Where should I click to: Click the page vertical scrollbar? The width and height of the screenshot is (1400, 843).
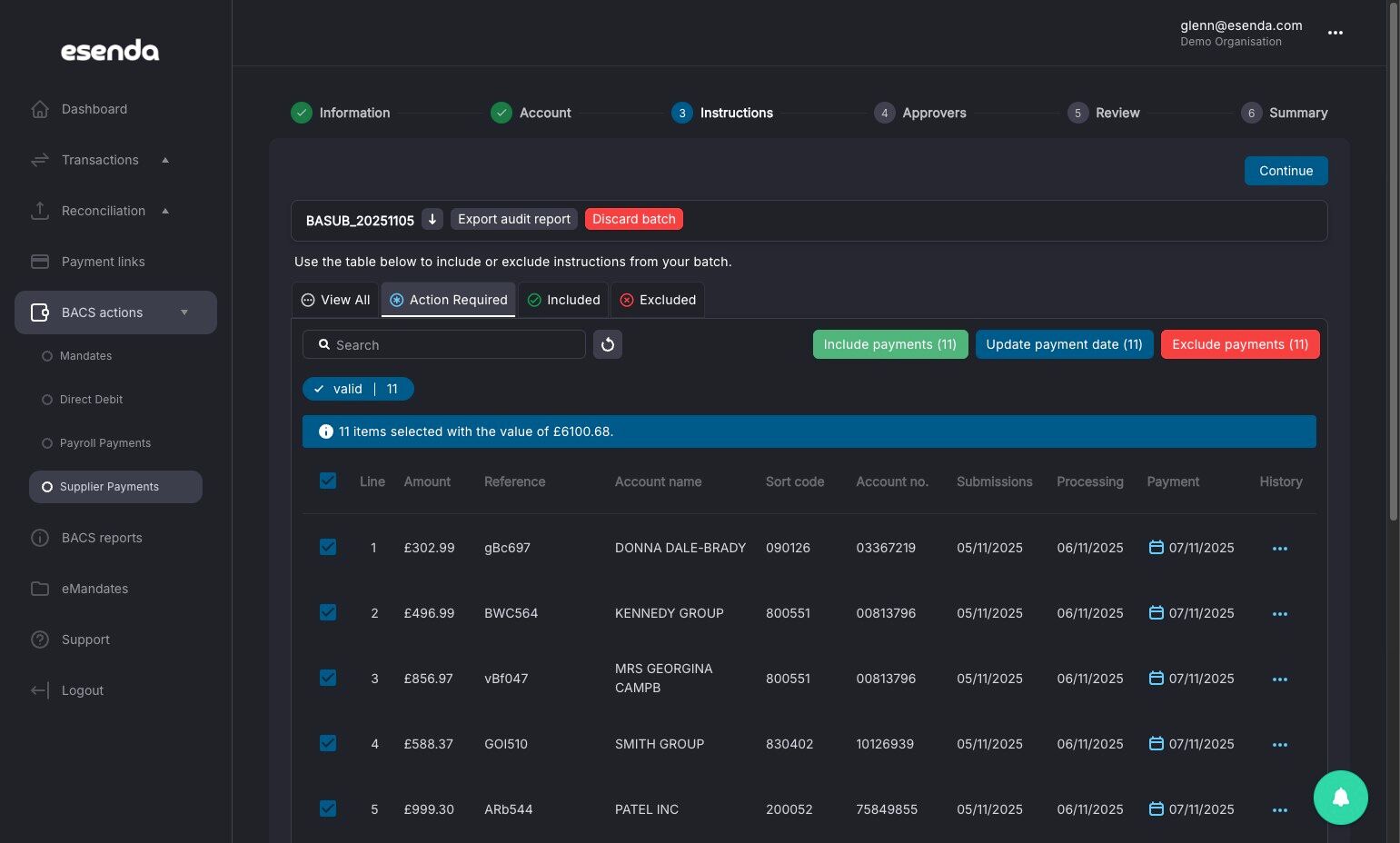(x=1394, y=263)
